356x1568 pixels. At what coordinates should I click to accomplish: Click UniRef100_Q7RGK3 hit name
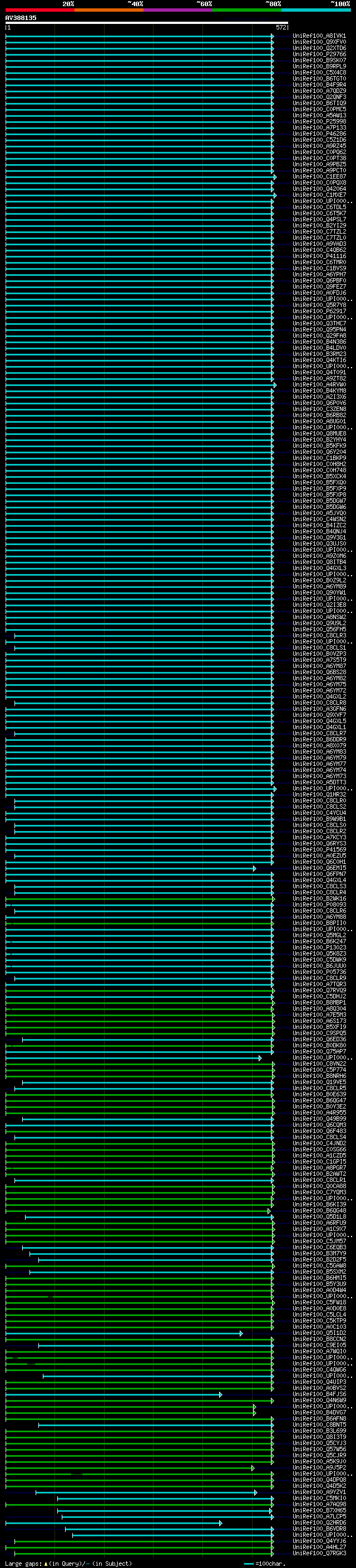click(x=319, y=1554)
